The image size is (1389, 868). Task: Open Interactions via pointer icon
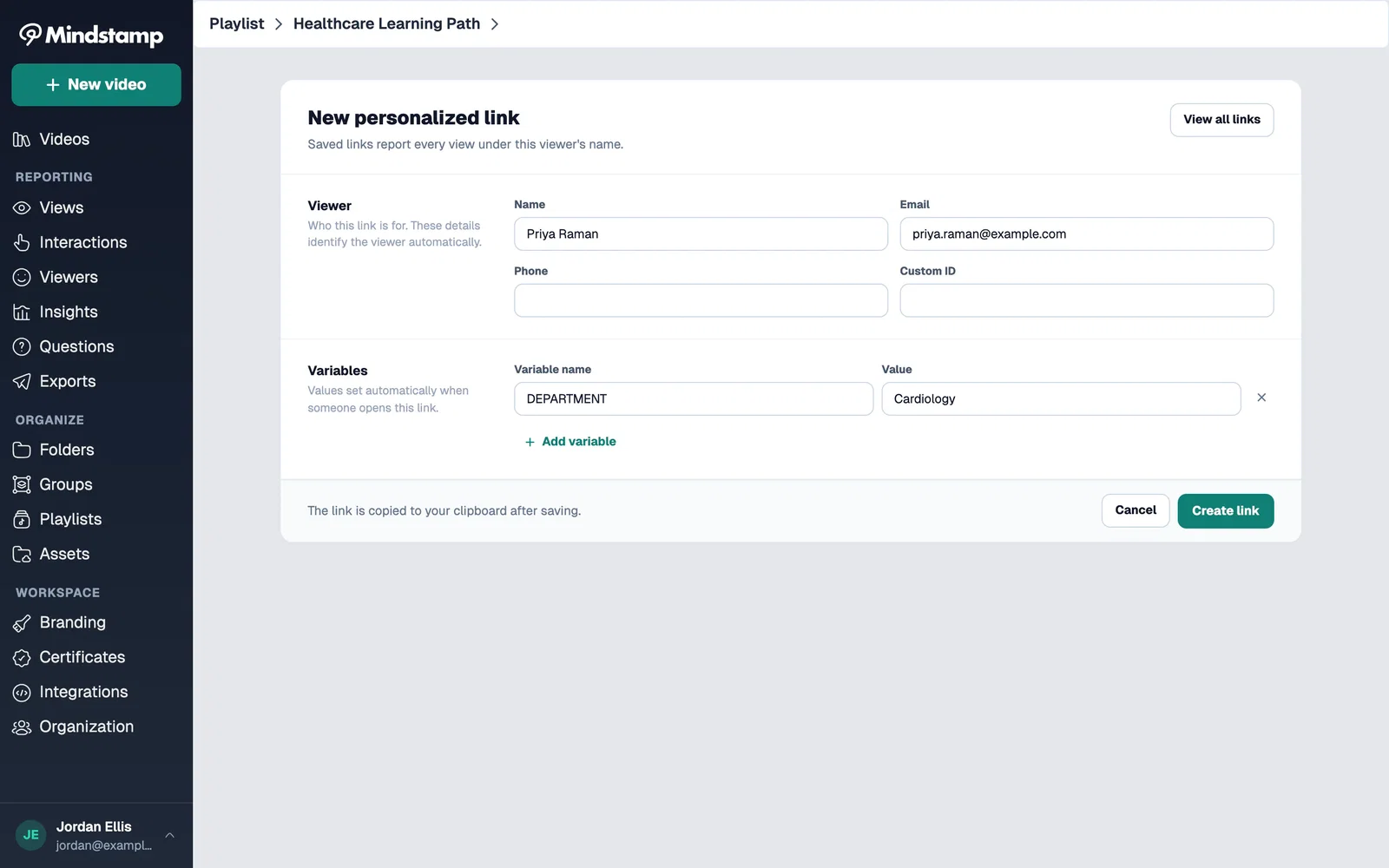click(22, 243)
